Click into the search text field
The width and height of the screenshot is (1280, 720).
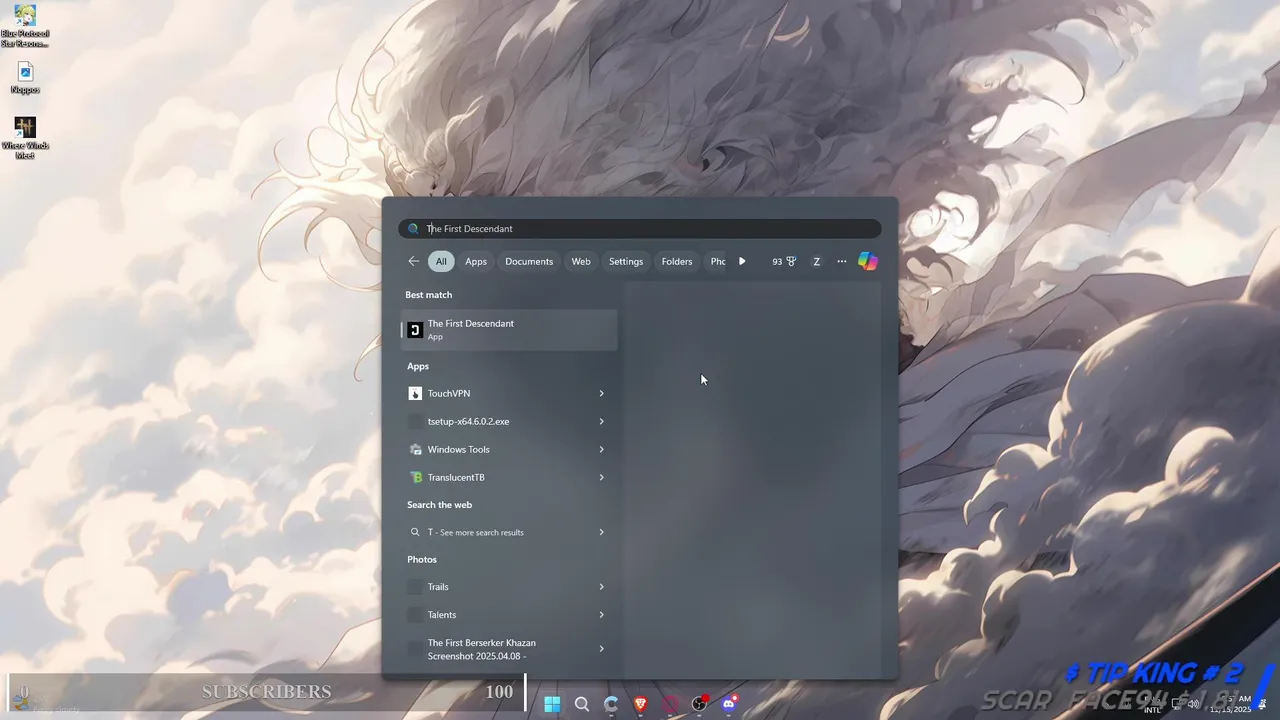point(640,229)
